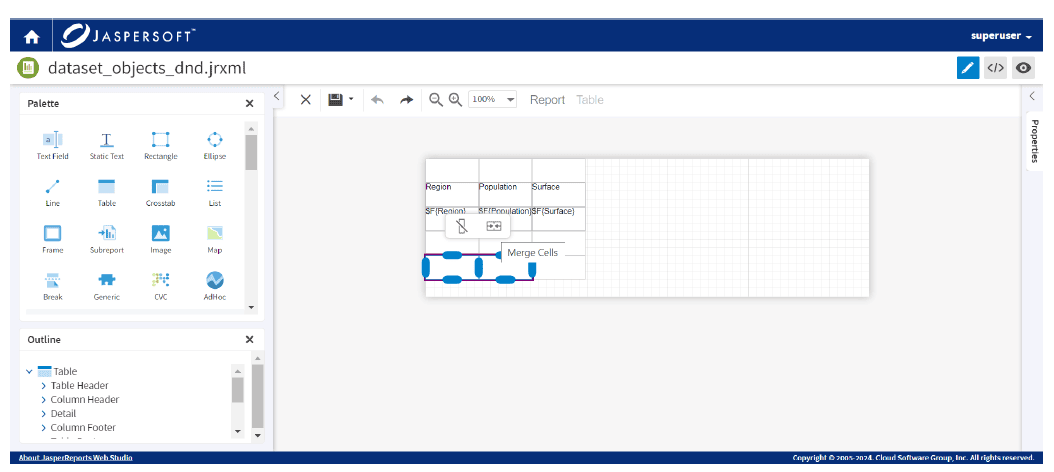
Task: Click the delete cell toolbar icon
Action: pos(461,226)
